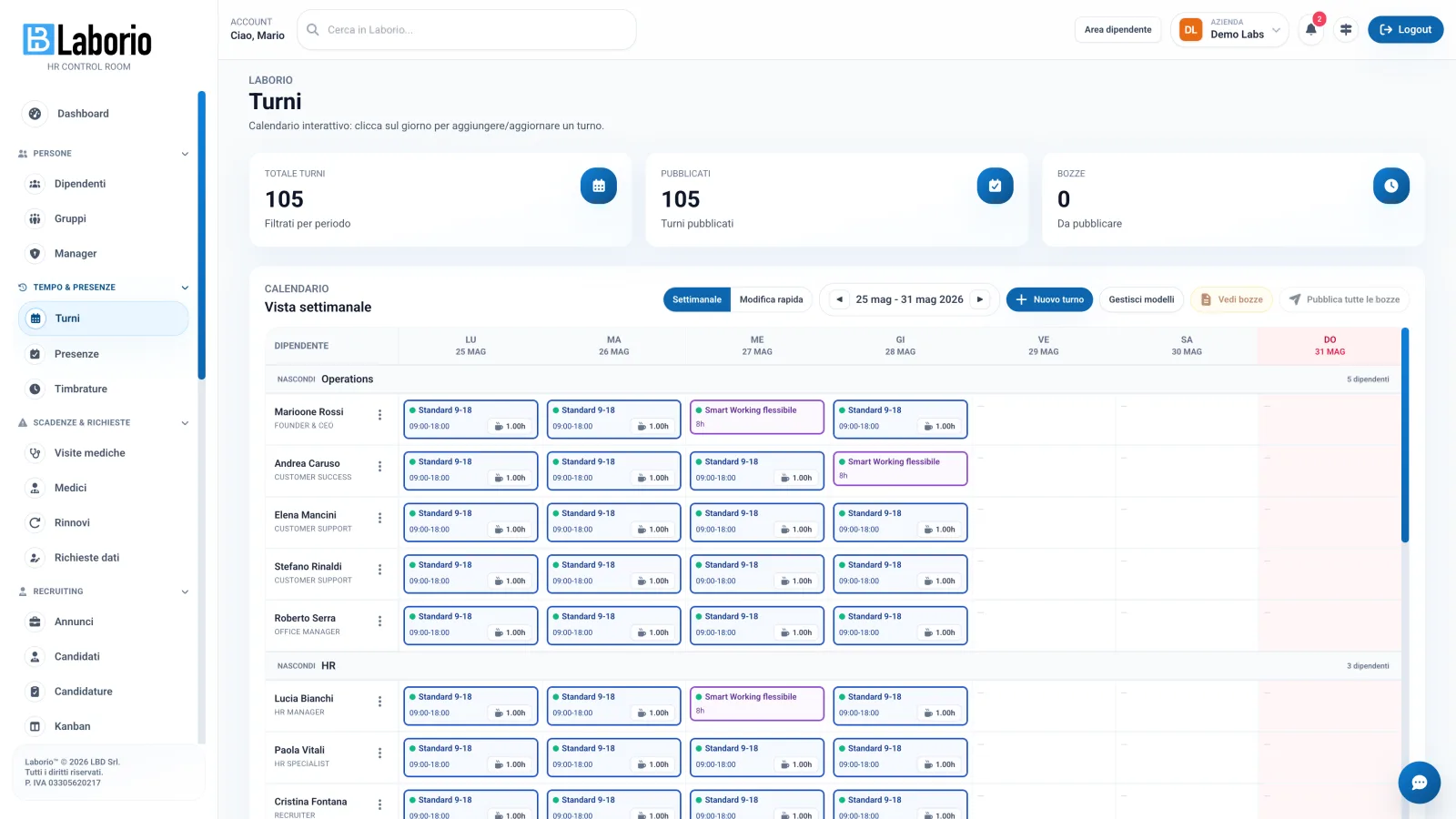
Task: Open Area dipendente
Action: tap(1117, 29)
